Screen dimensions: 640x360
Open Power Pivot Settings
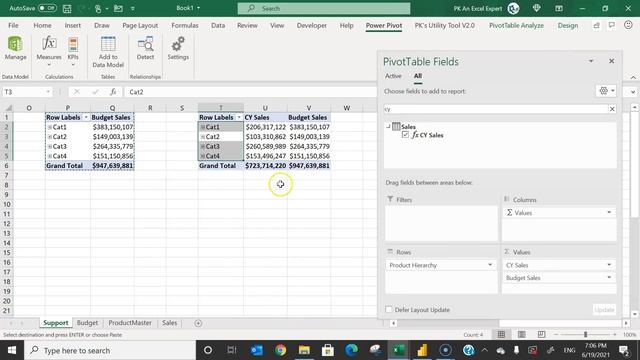(178, 49)
